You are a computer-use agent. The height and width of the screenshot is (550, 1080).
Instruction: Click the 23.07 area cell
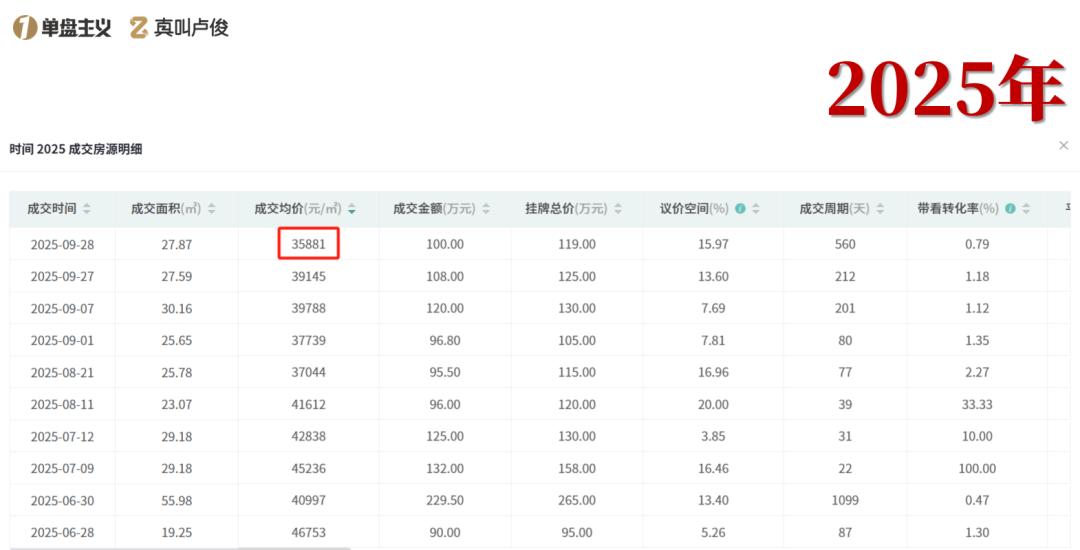177,405
